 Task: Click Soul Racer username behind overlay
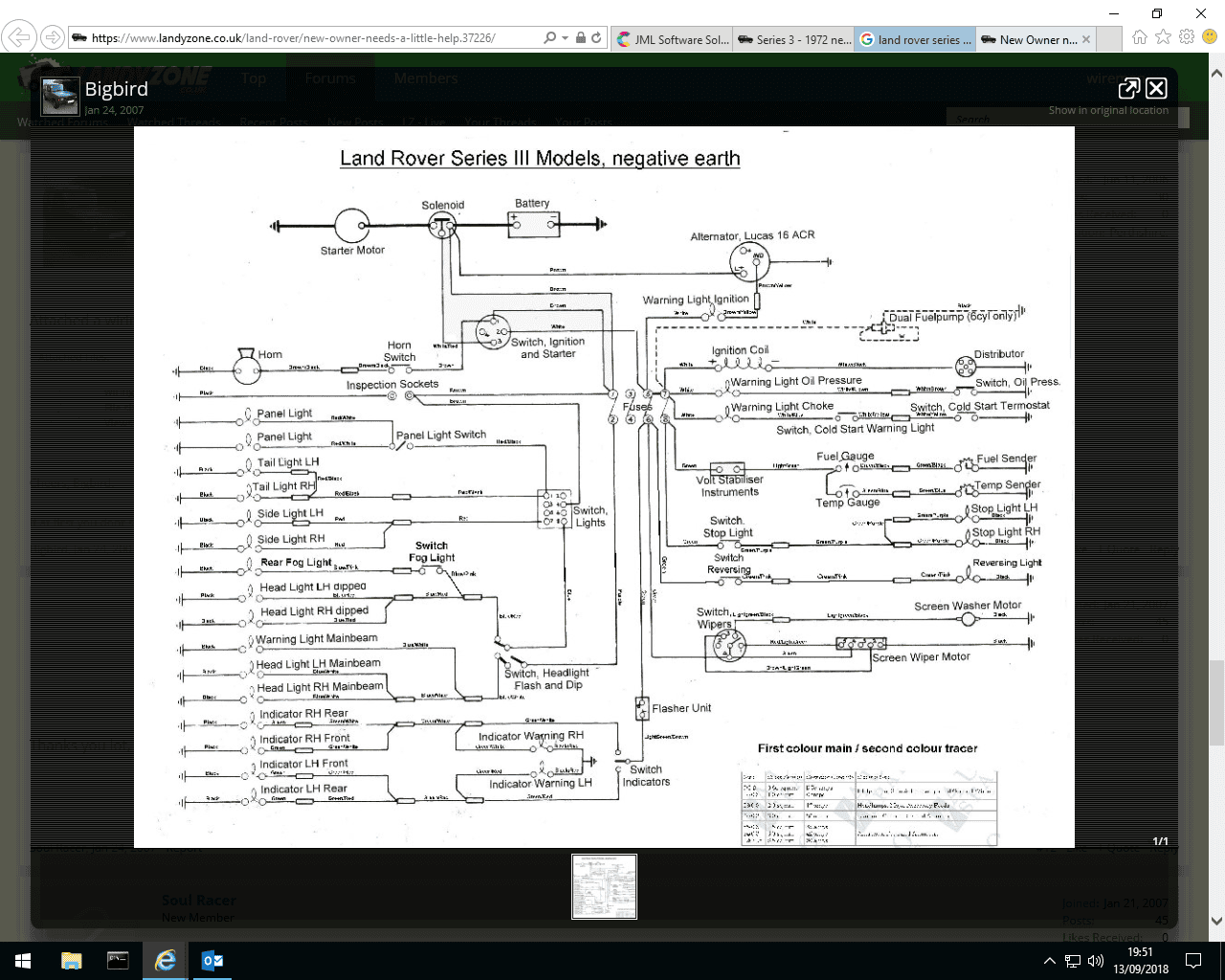click(x=198, y=900)
